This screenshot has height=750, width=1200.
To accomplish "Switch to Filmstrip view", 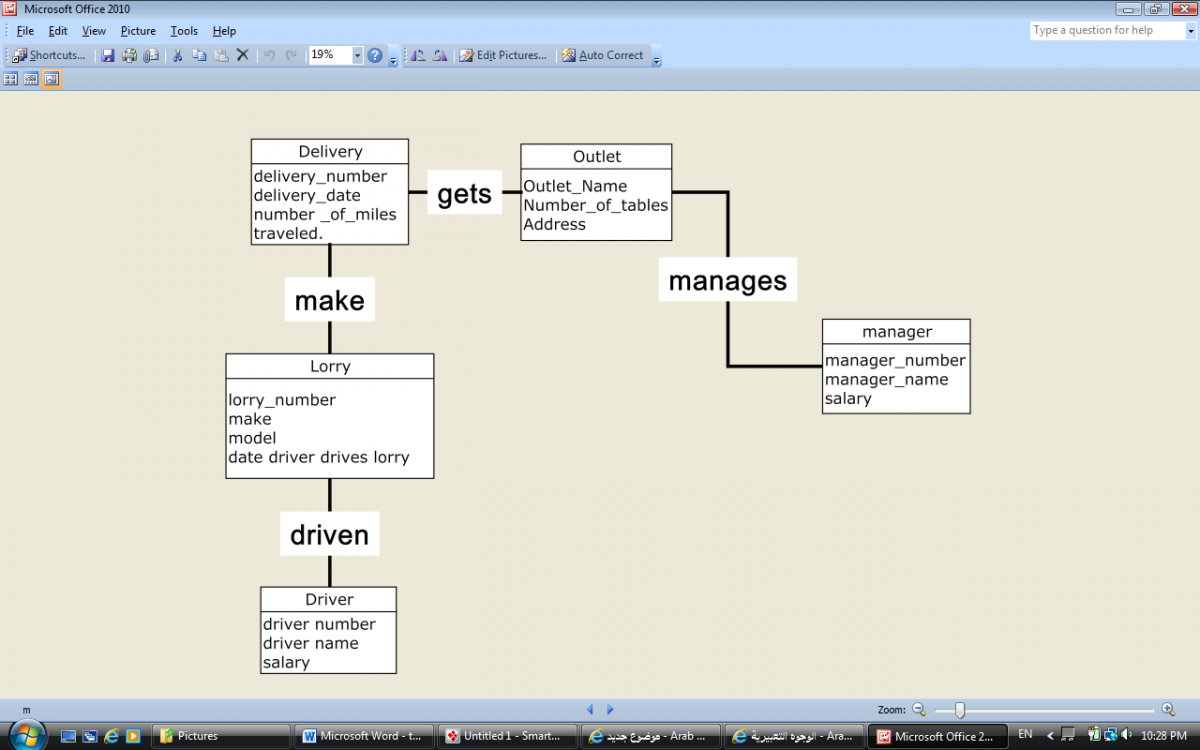I will [x=31, y=79].
